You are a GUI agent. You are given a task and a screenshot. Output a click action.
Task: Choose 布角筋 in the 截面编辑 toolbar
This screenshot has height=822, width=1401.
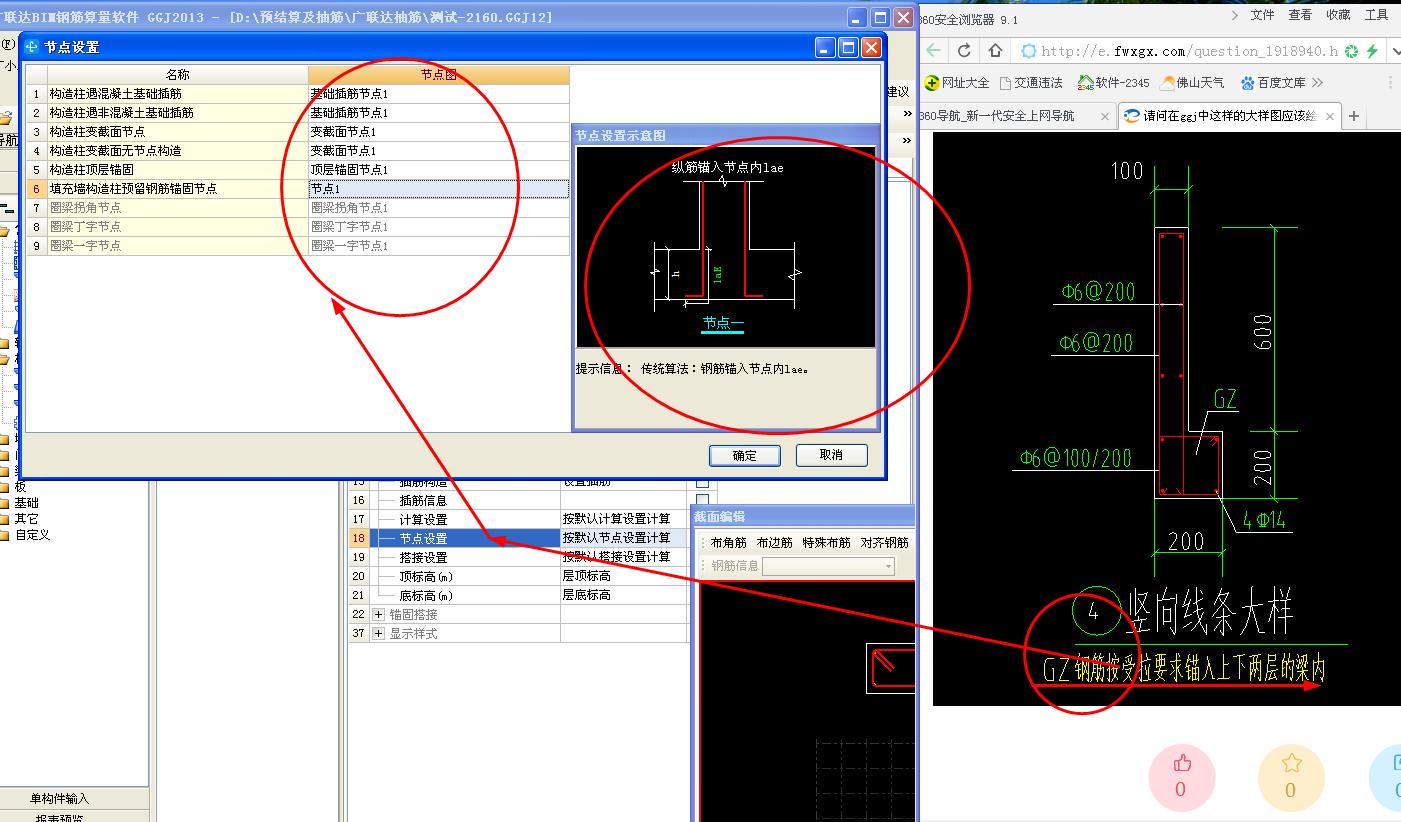point(728,543)
